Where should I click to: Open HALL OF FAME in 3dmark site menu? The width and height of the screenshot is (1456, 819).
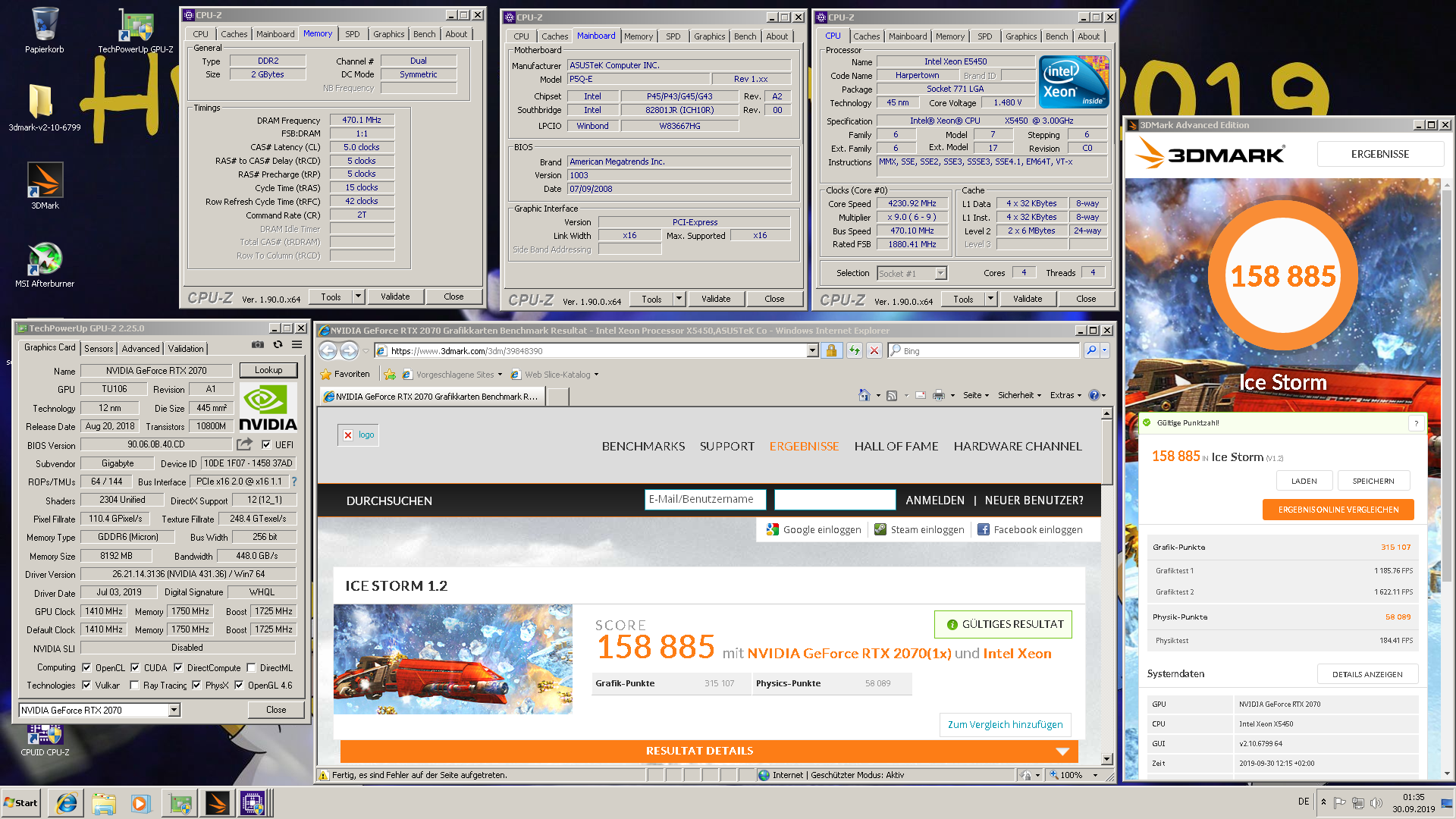click(896, 447)
